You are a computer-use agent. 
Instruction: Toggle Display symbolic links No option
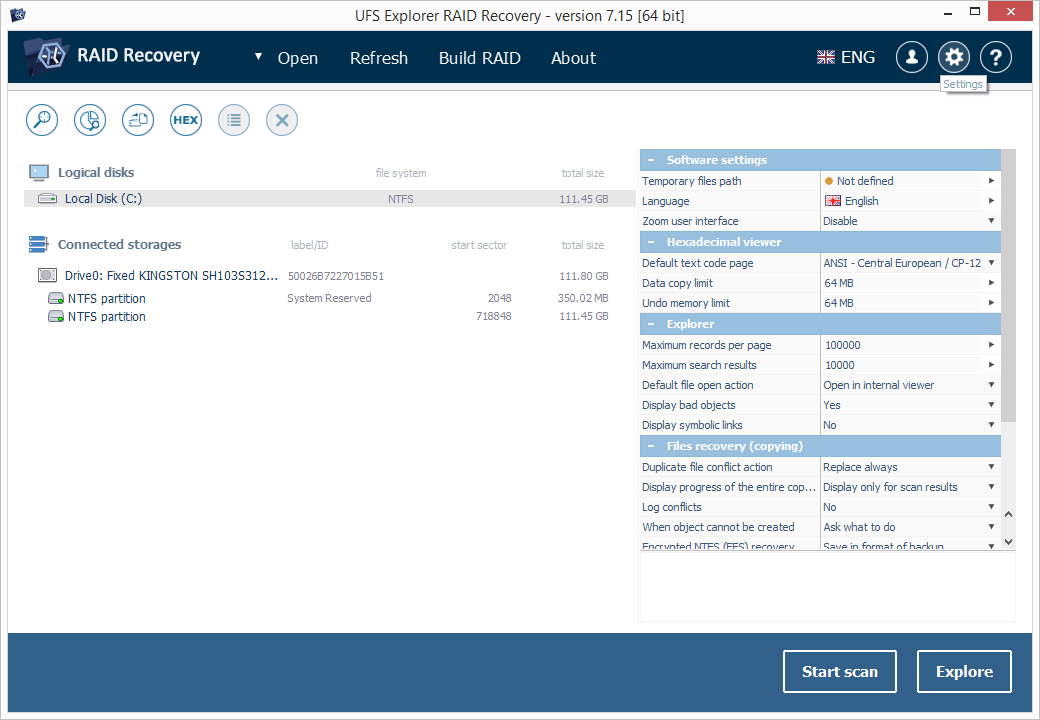click(909, 425)
